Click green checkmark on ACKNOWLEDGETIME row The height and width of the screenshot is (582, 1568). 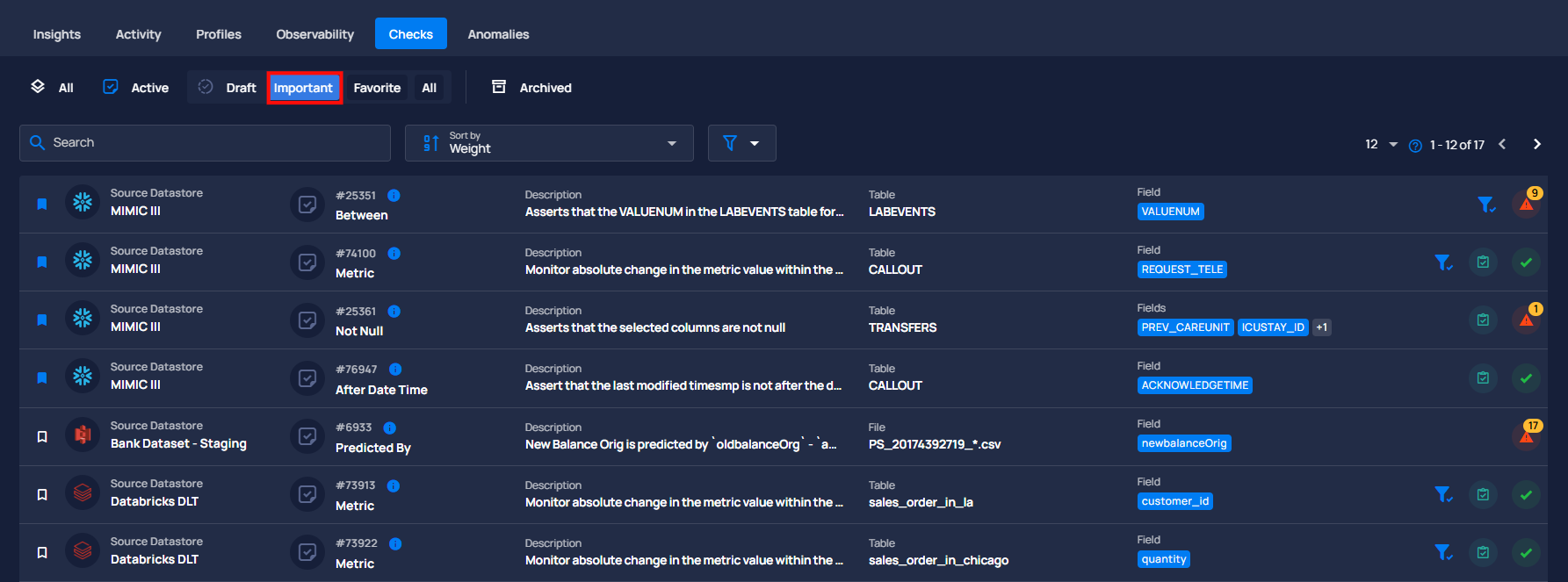(x=1526, y=378)
